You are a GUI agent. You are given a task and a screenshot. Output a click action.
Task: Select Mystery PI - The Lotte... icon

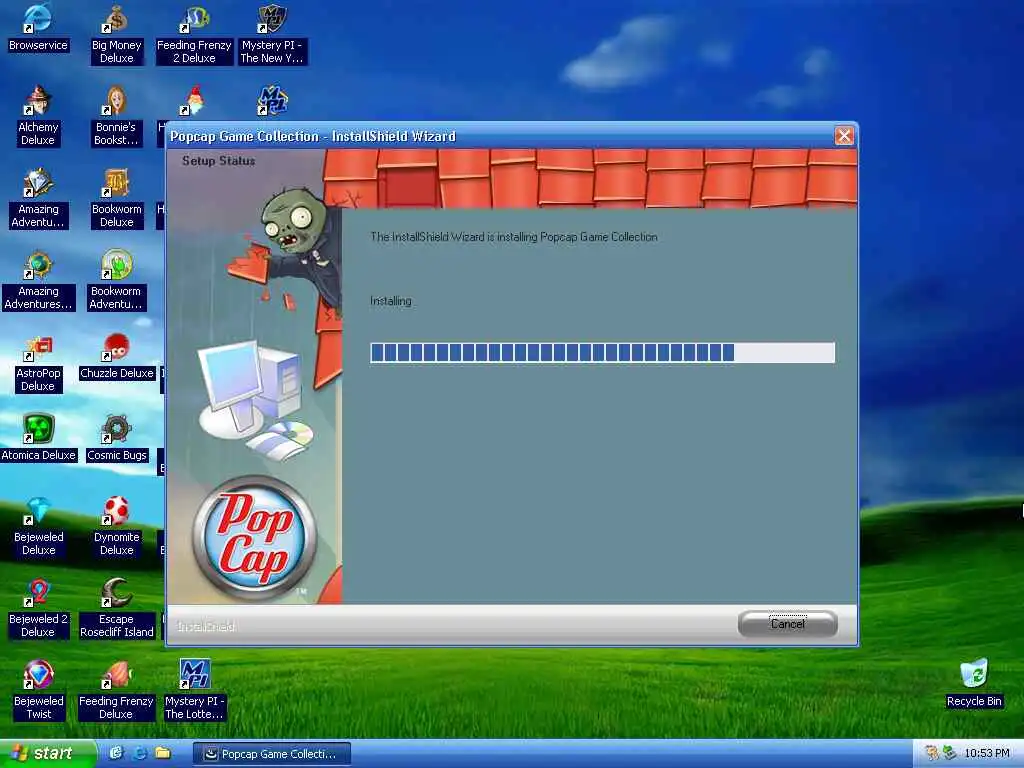pos(194,691)
